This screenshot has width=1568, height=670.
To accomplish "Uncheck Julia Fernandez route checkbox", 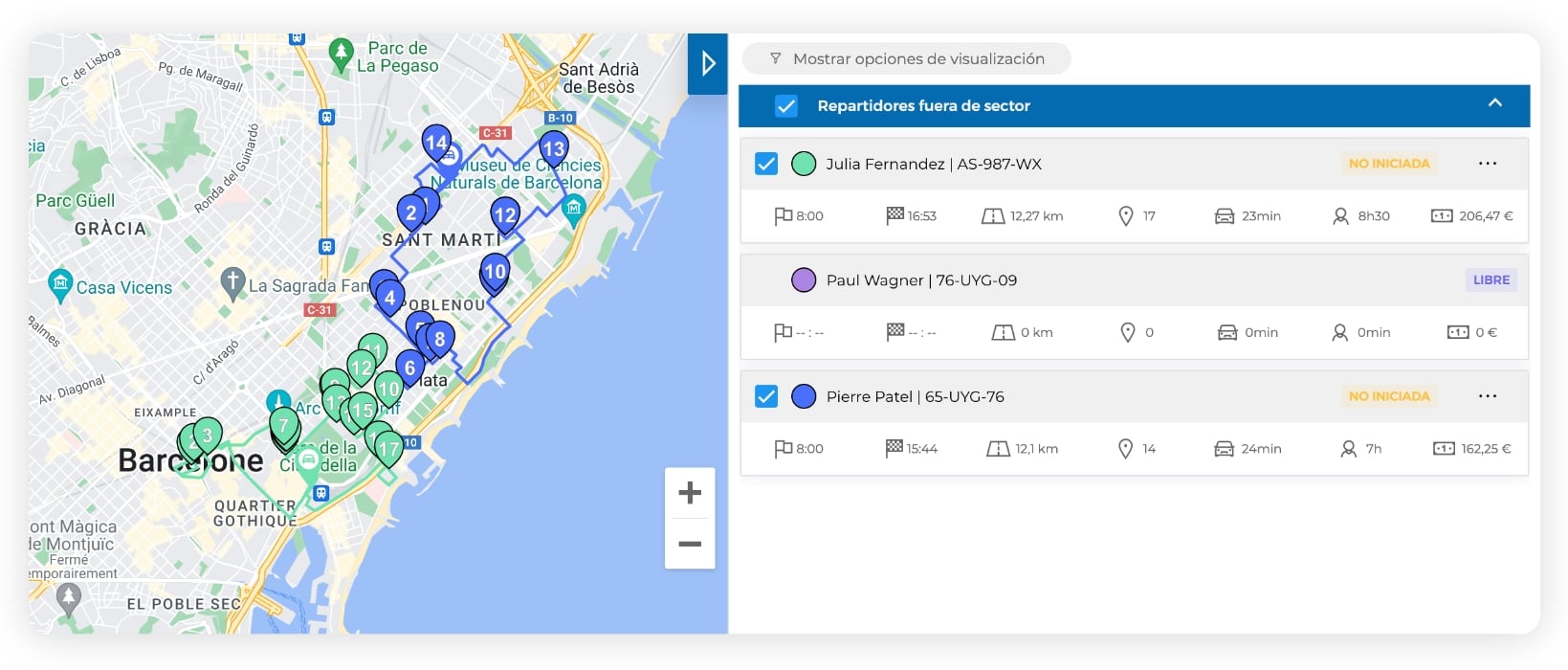I will pyautogui.click(x=766, y=164).
